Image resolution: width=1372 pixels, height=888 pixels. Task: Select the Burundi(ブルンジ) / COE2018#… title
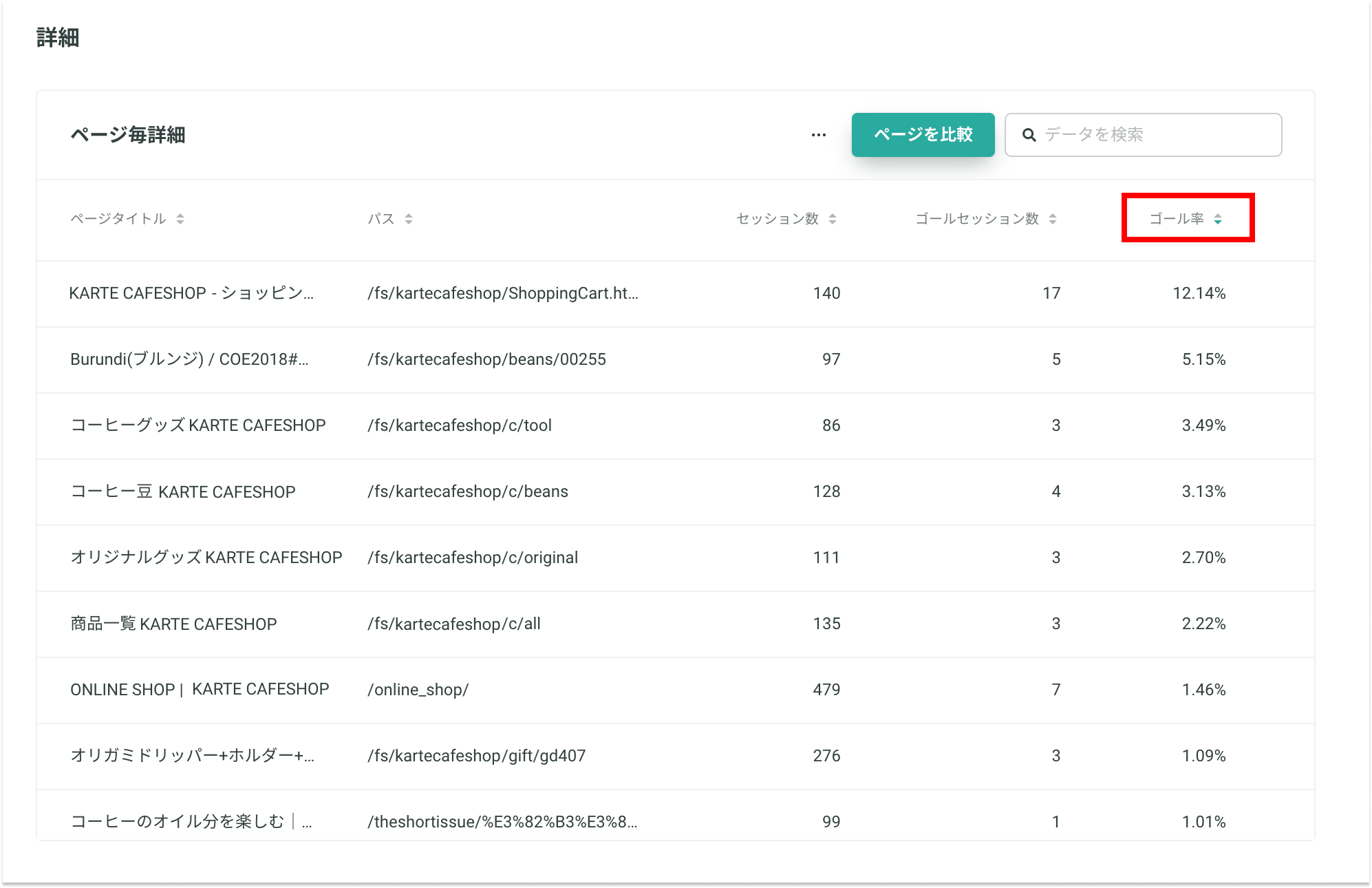(189, 359)
